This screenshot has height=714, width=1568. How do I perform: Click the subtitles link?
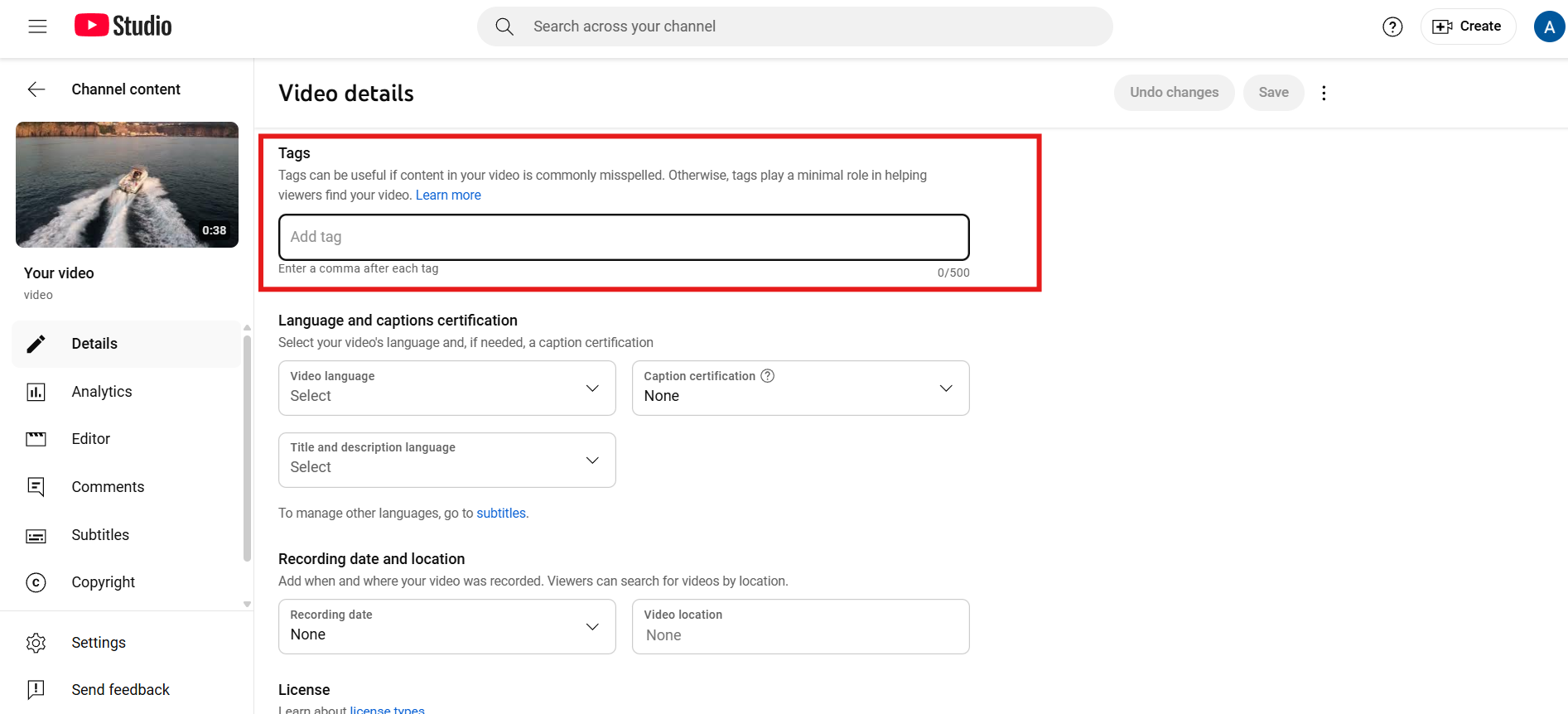click(x=500, y=514)
